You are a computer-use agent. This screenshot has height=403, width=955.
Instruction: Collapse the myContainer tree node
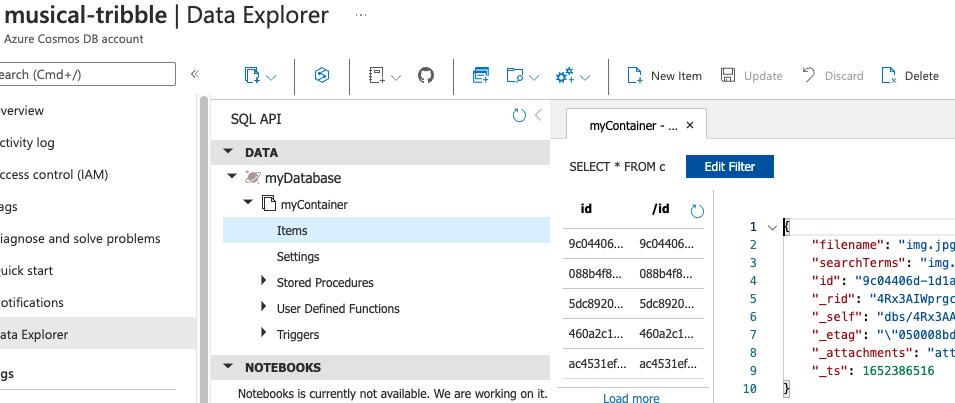(248, 201)
